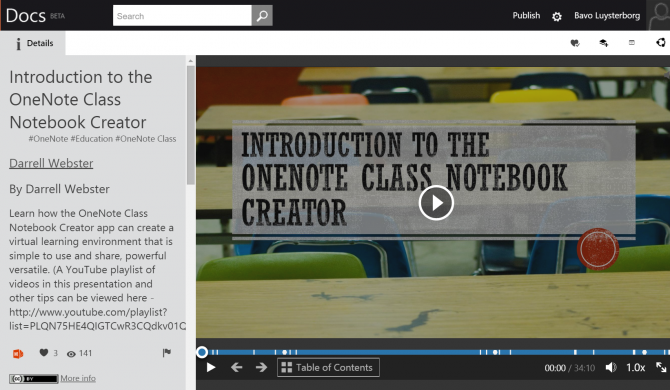
Task: Like the doc with heart-check icon
Action: point(575,43)
